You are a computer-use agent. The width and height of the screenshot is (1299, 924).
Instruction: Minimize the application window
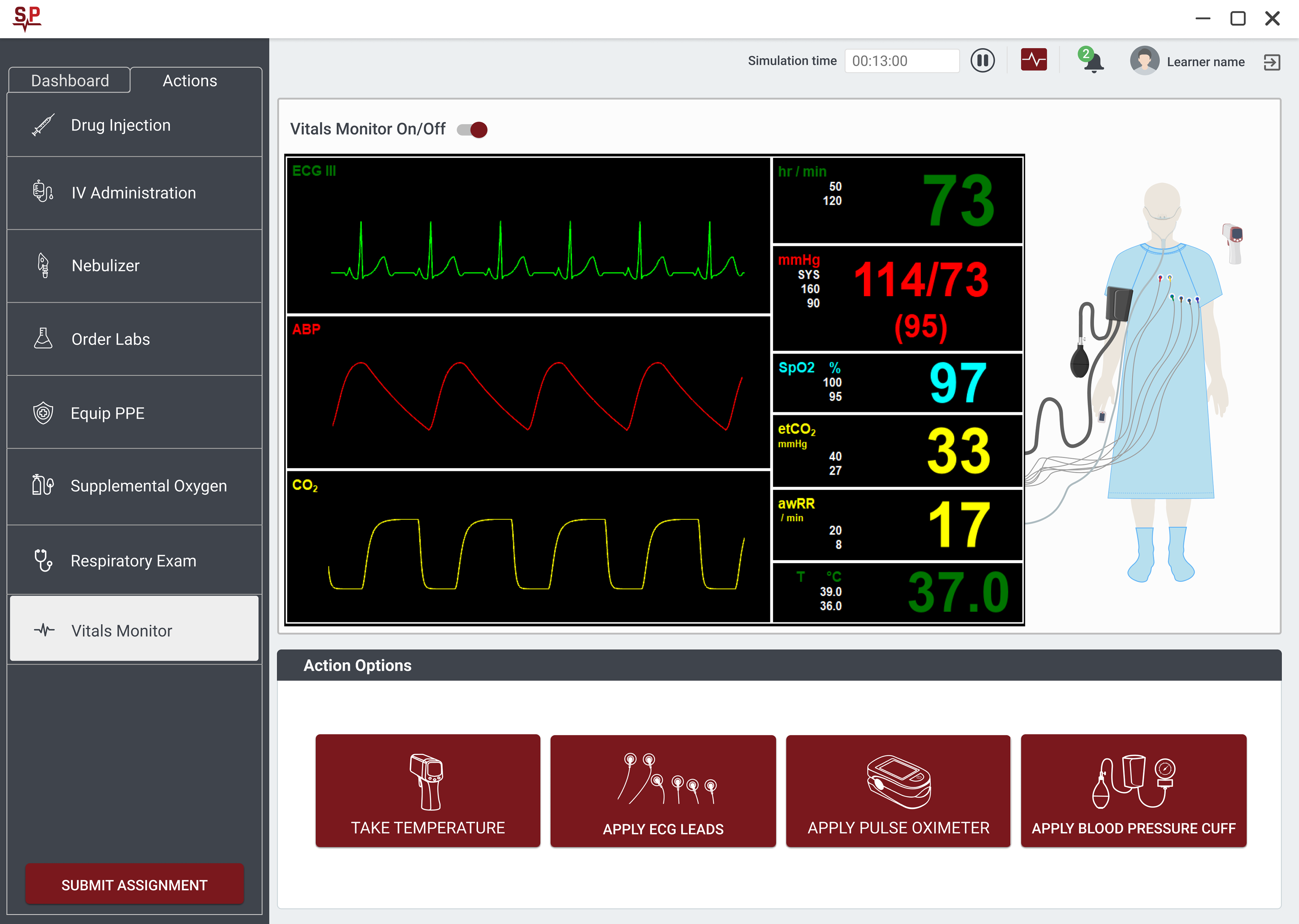(1203, 19)
